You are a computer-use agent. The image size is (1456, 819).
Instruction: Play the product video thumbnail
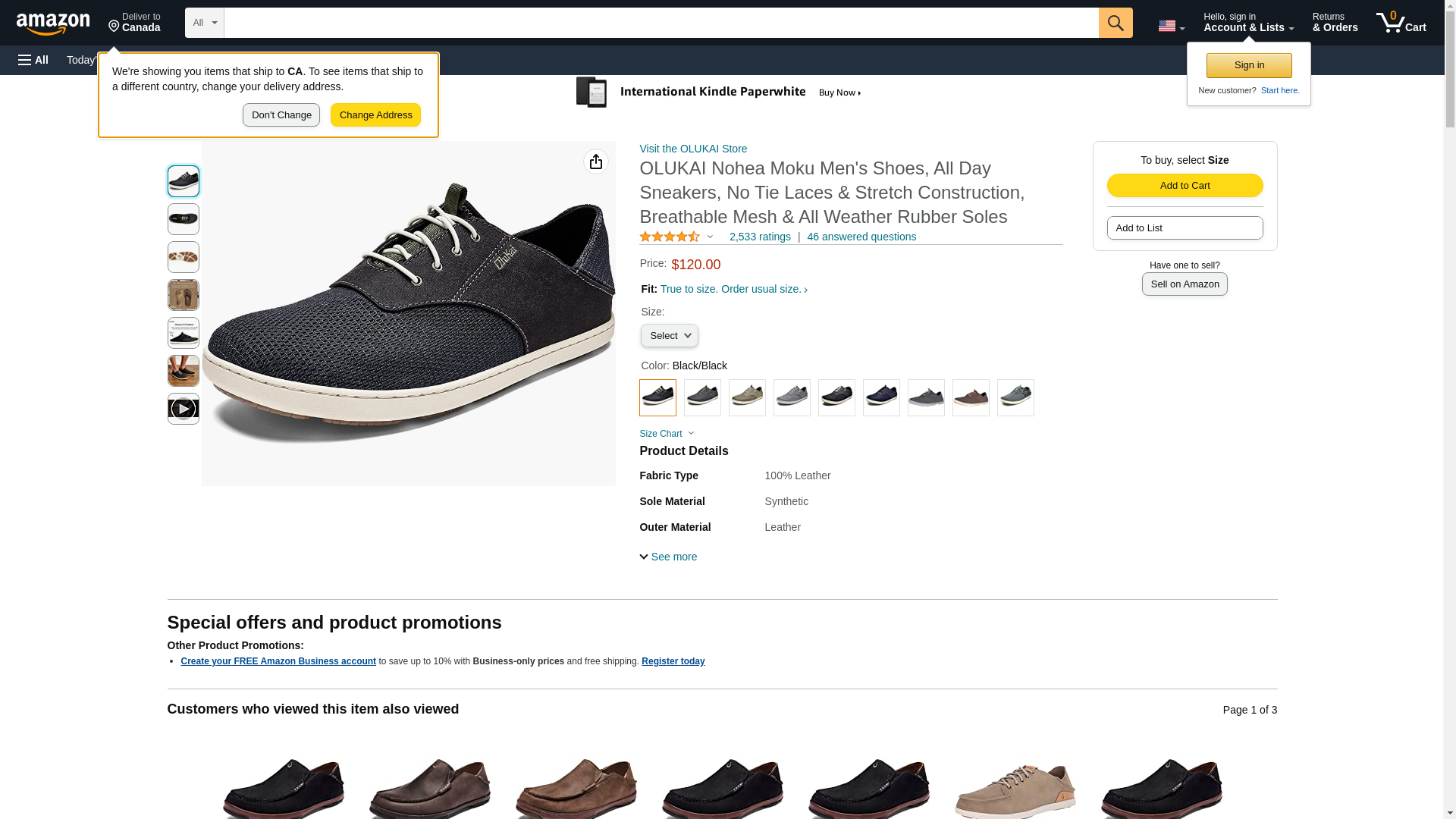(183, 409)
